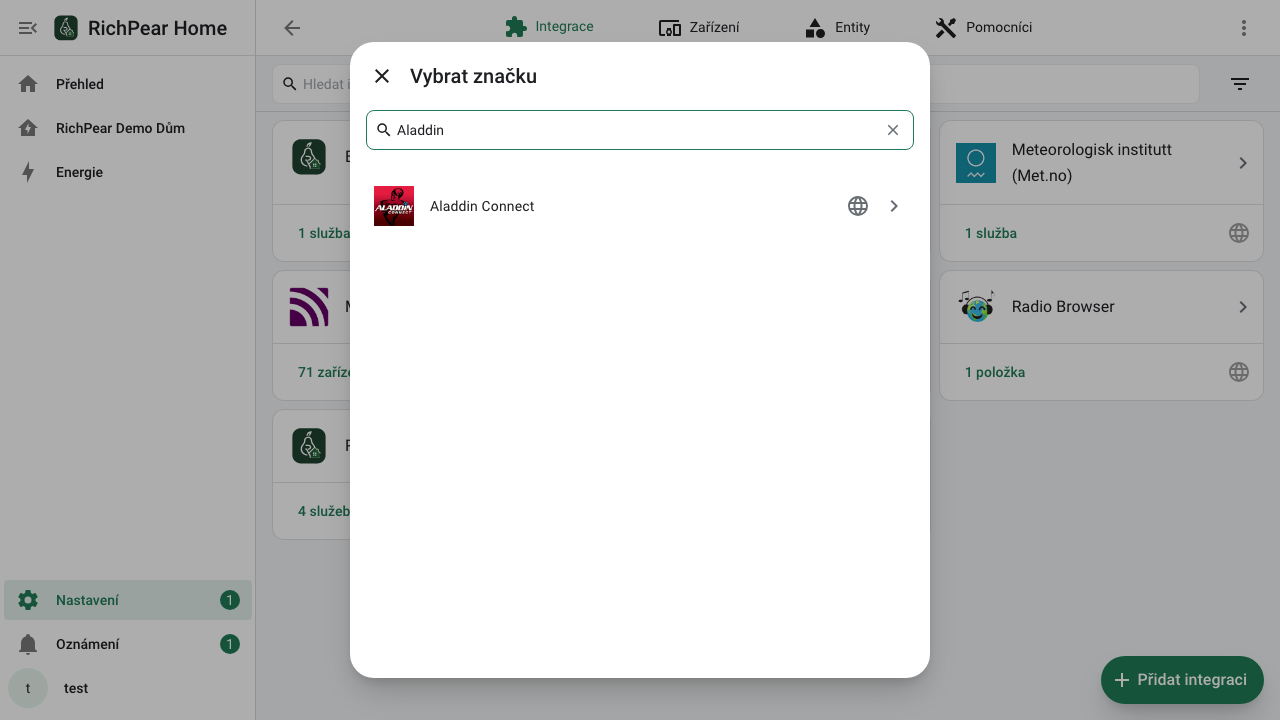Click the Přidat integraci button
1280x720 pixels.
point(1182,680)
